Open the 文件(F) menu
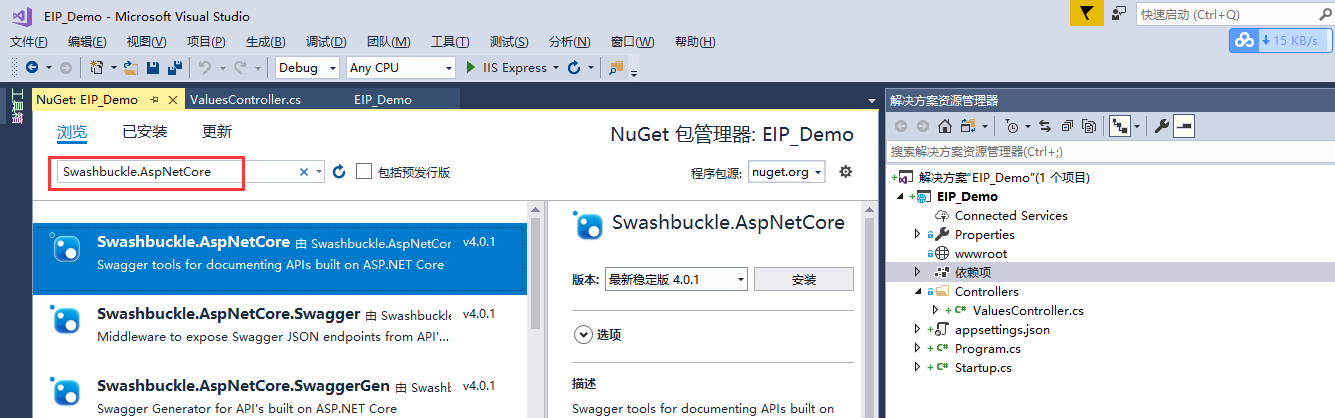 (29, 42)
